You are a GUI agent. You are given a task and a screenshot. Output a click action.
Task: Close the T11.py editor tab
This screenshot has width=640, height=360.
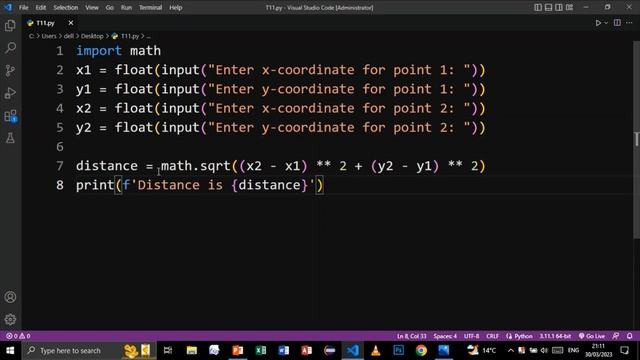click(71, 23)
